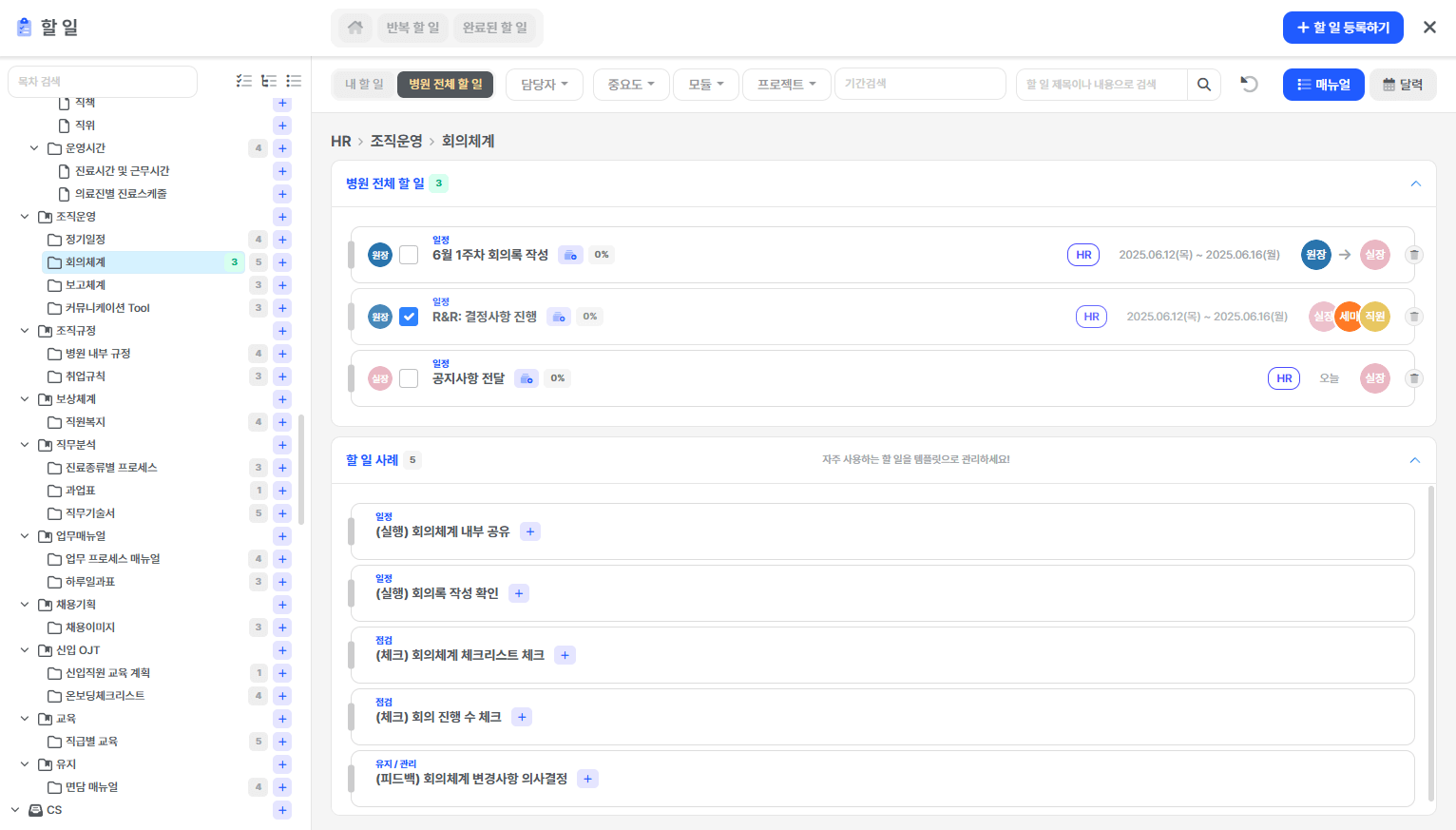Click 0% progress of 6월 1주차 회의록 작성
The image size is (1456, 830).
coord(602,255)
